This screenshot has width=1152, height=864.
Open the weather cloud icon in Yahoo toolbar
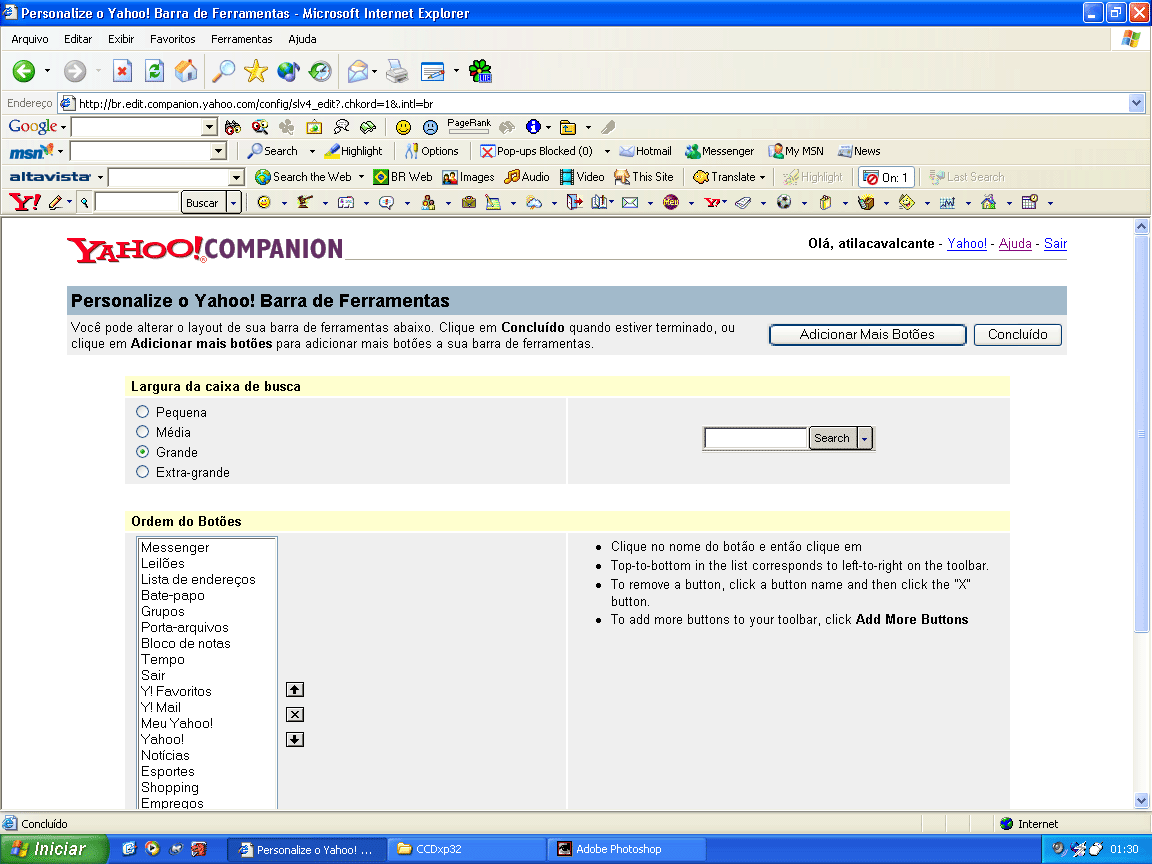pyautogui.click(x=534, y=202)
